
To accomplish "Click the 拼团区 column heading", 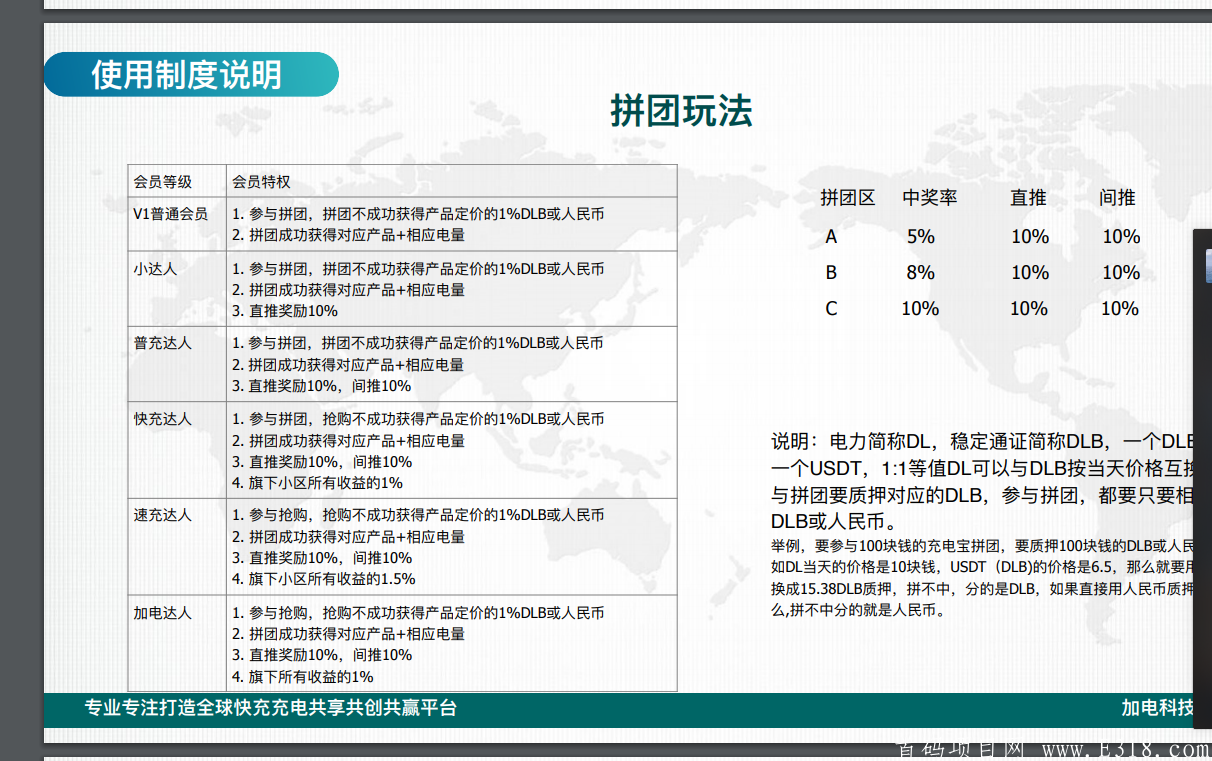I will (847, 198).
